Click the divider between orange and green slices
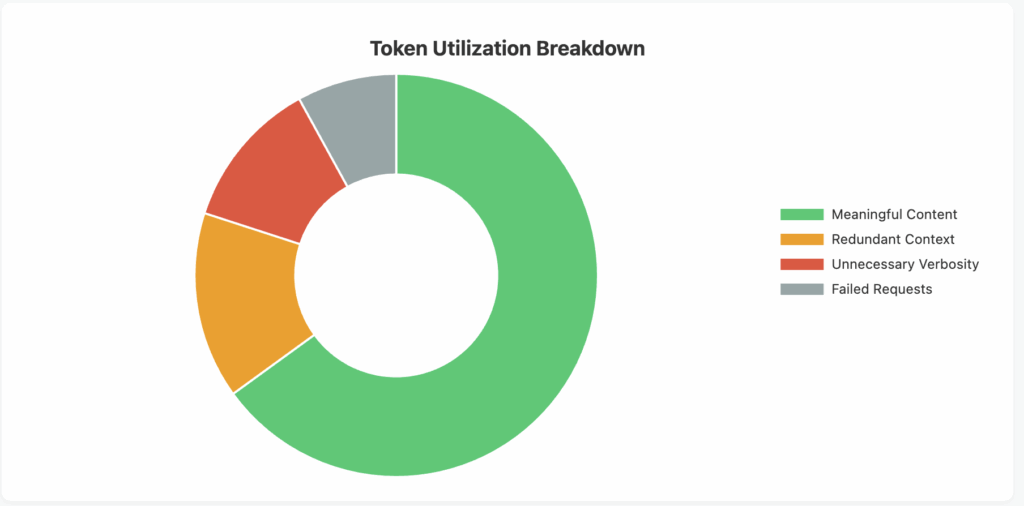This screenshot has width=1024, height=506. pos(273,364)
